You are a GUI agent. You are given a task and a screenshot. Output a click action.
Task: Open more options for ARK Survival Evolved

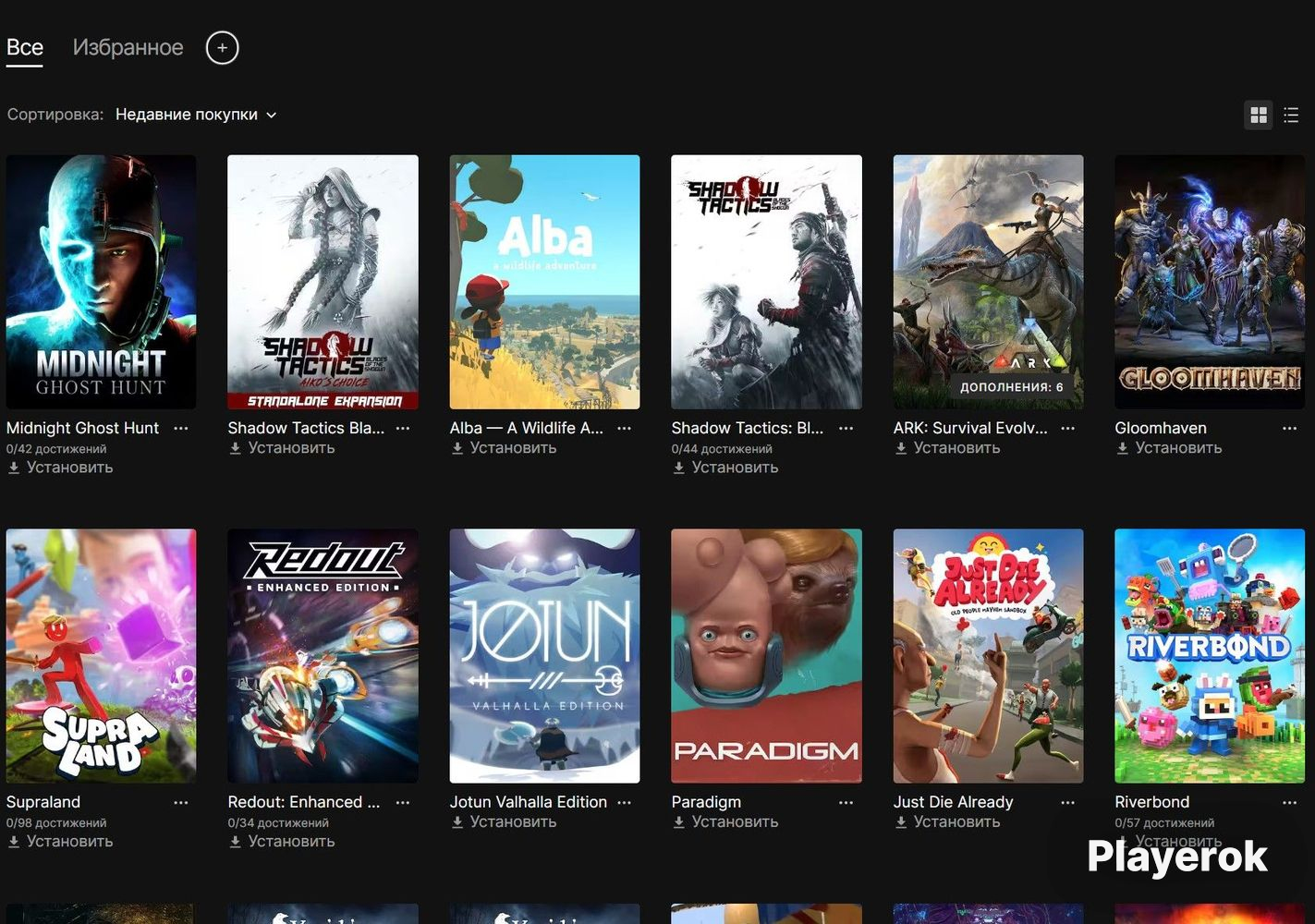[x=1068, y=428]
